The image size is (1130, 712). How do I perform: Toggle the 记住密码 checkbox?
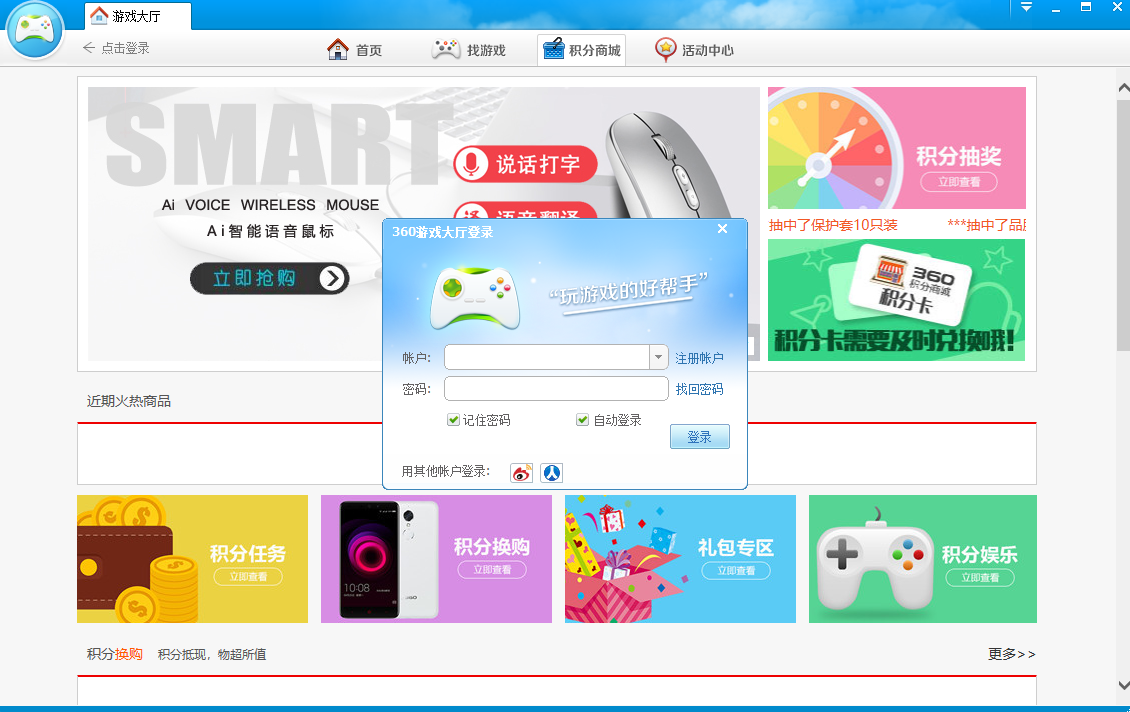(453, 419)
